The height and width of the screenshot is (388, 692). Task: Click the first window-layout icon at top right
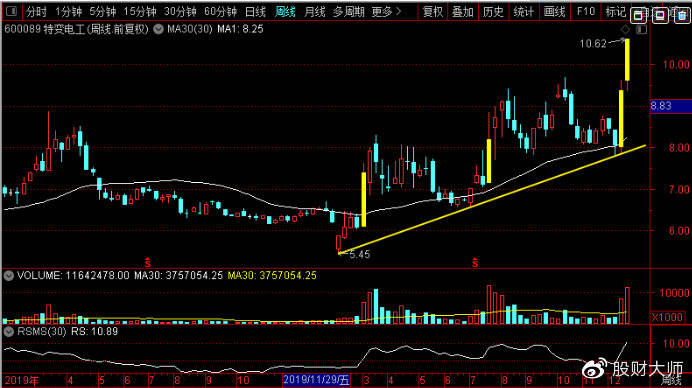point(638,16)
